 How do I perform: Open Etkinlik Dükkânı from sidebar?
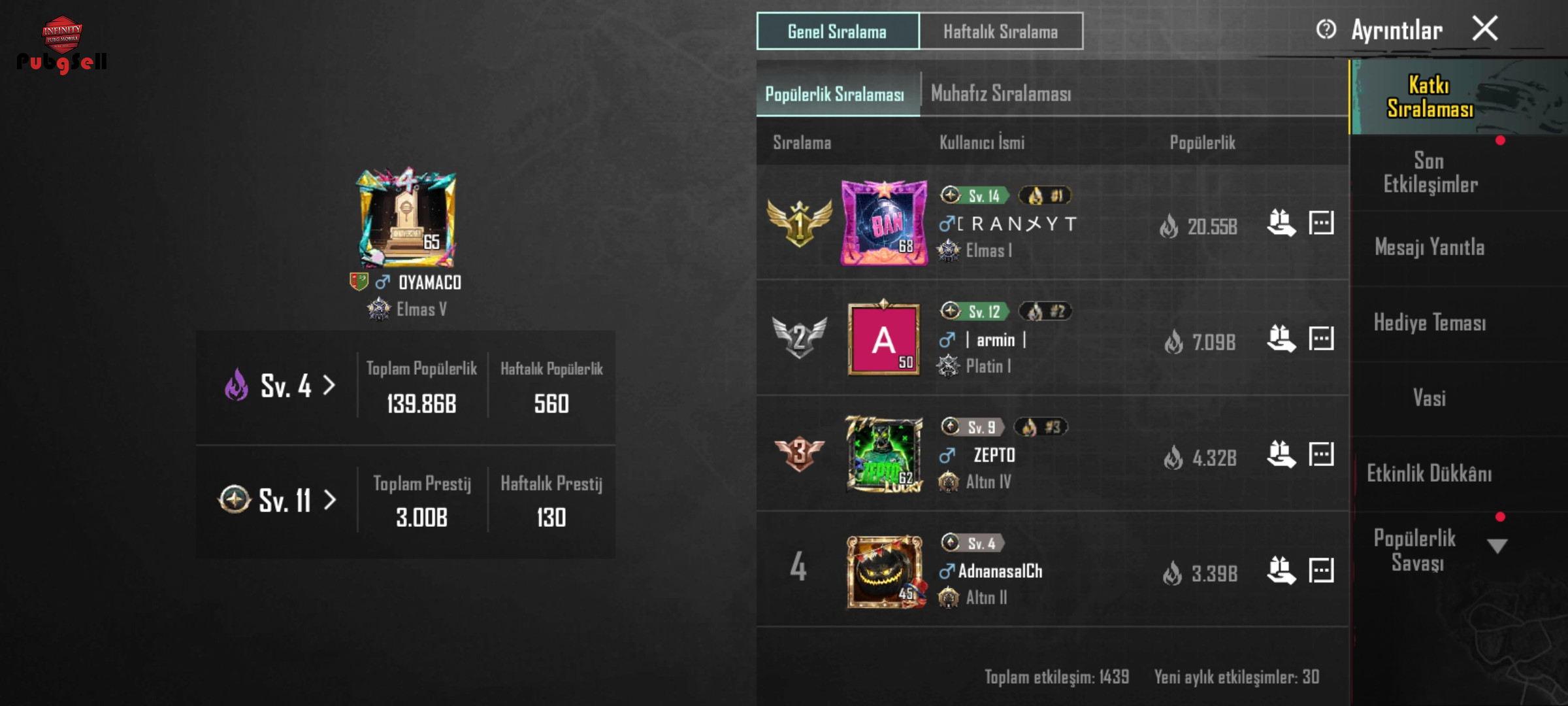tap(1429, 473)
